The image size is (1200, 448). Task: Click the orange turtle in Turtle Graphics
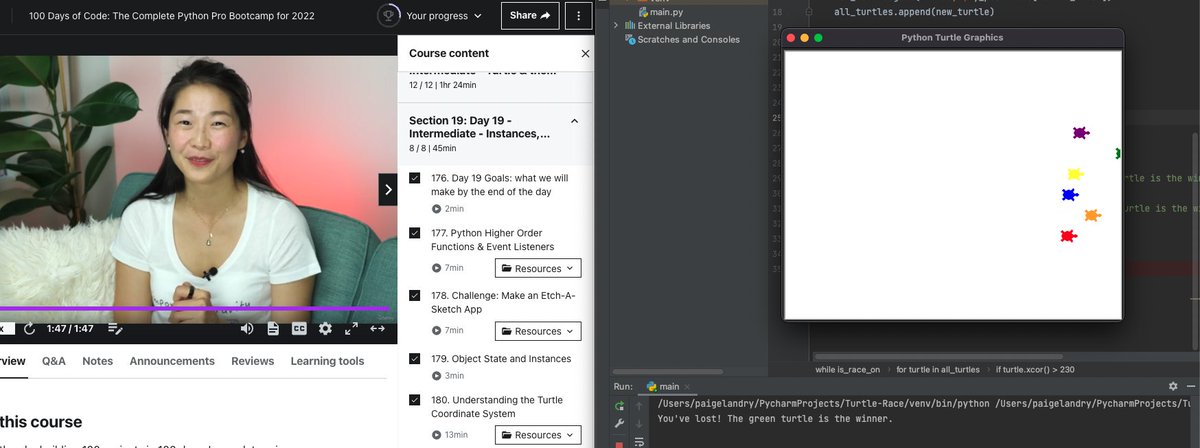[1092, 215]
